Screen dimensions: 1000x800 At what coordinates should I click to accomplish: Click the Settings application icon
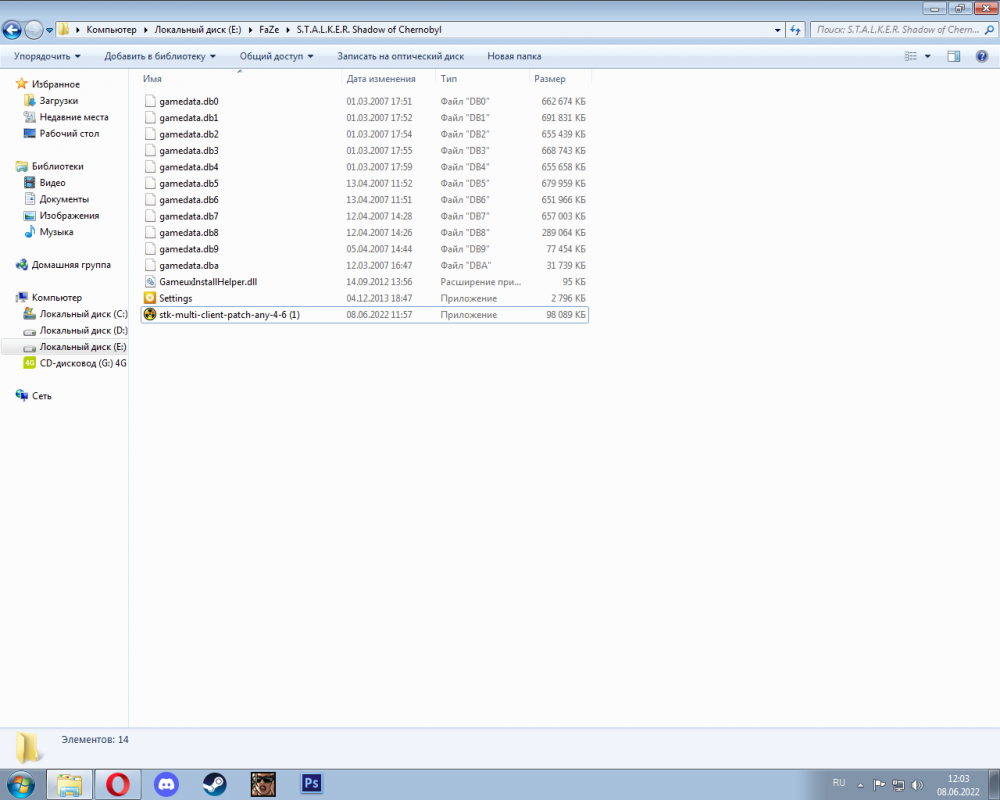(150, 298)
